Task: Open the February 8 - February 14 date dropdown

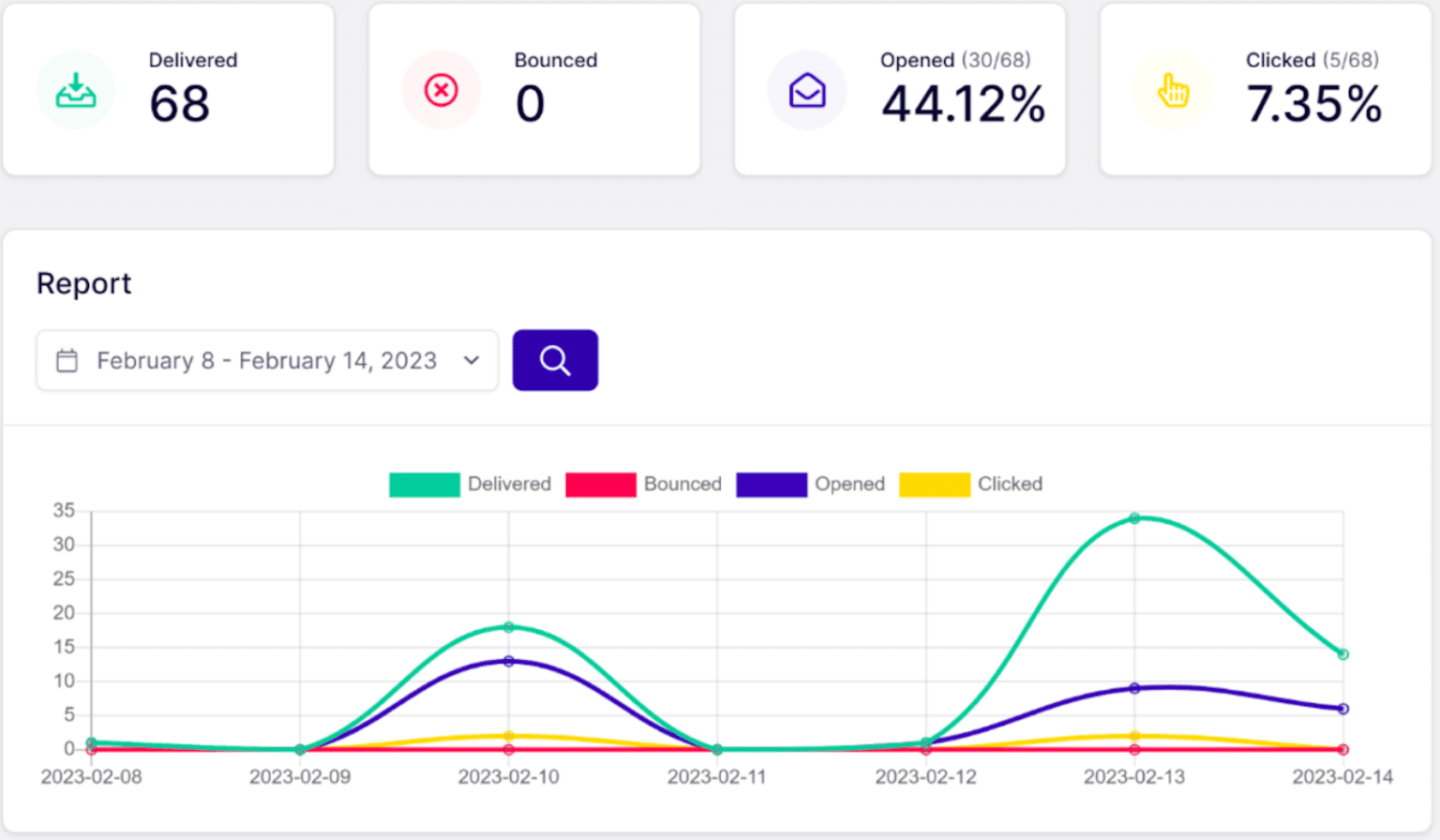Action: point(267,360)
